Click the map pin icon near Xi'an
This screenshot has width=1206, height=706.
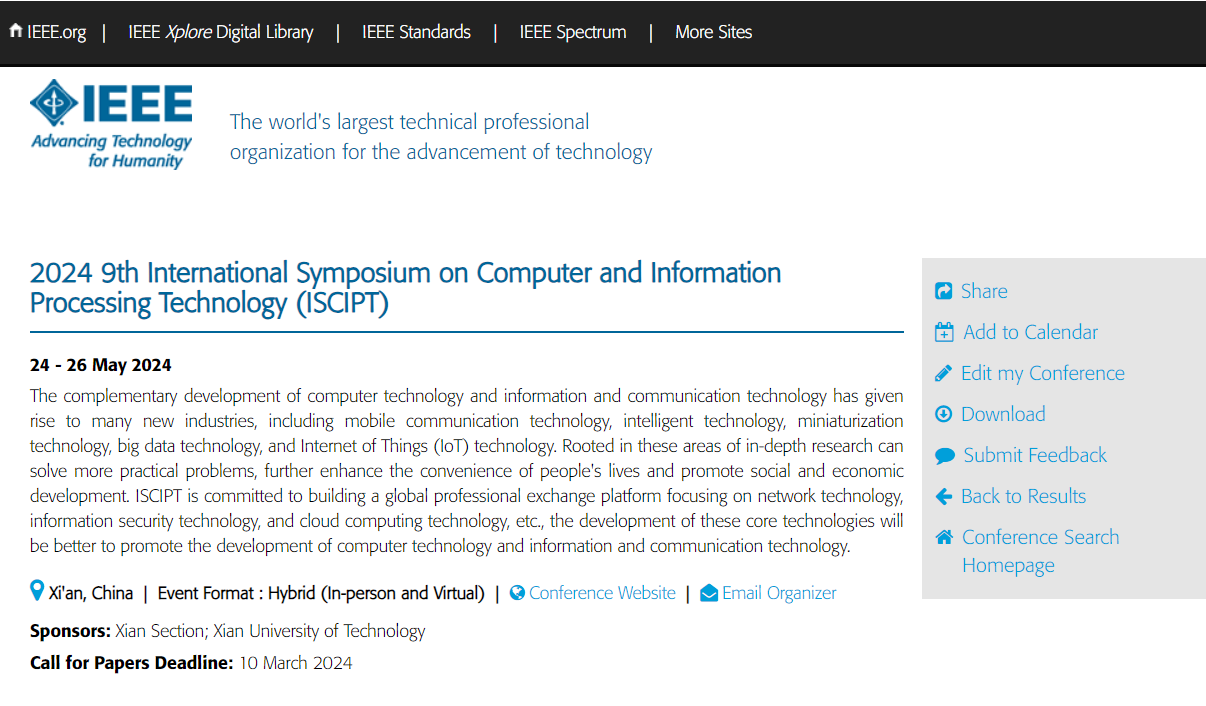[x=37, y=591]
